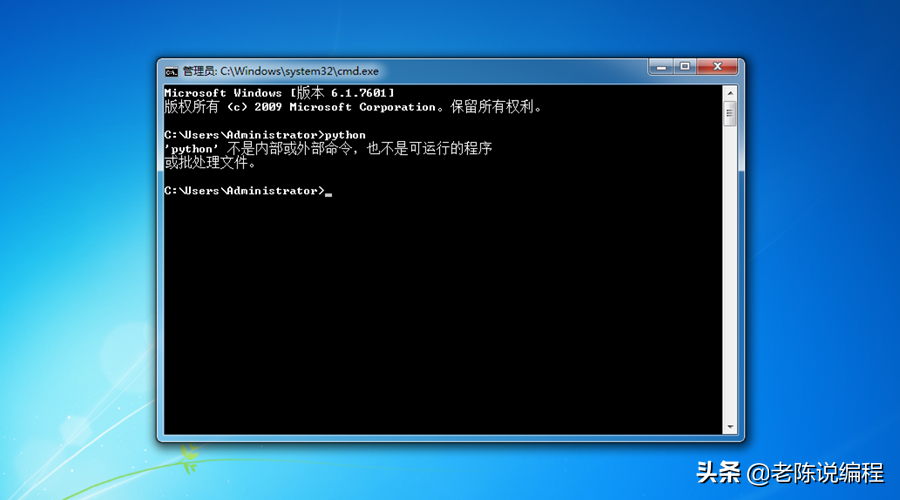Click the scrollbar down arrow
The image size is (900, 500).
point(730,427)
